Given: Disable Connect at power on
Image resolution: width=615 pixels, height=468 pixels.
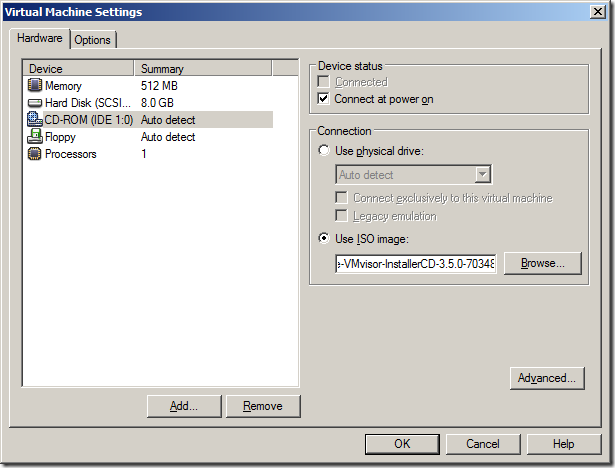Looking at the screenshot, I should (324, 99).
